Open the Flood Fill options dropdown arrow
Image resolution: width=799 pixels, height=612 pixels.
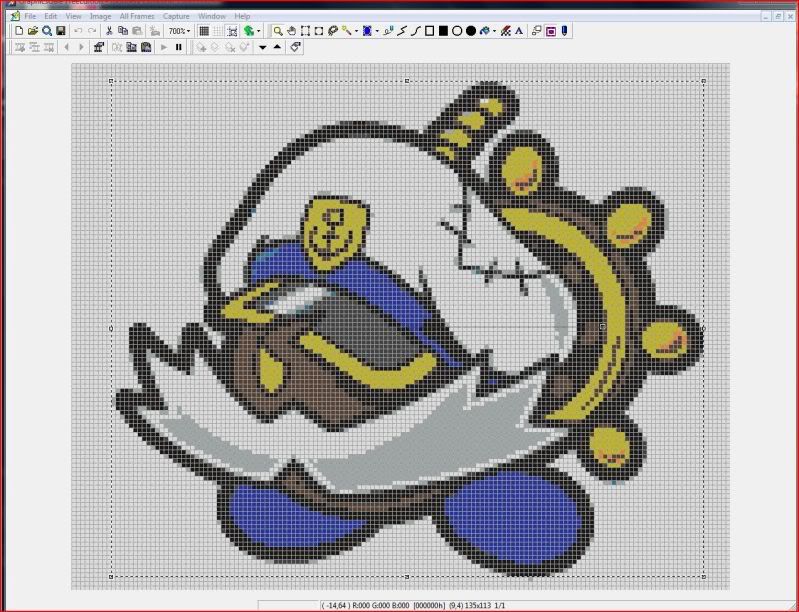[494, 31]
